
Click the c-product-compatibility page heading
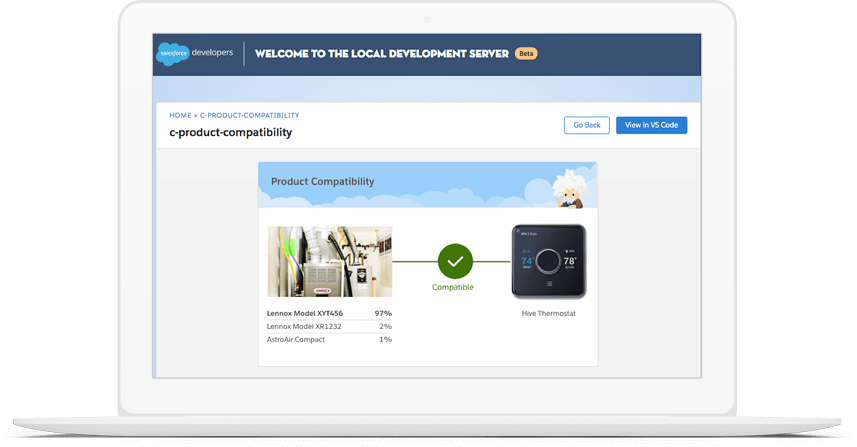(x=231, y=132)
